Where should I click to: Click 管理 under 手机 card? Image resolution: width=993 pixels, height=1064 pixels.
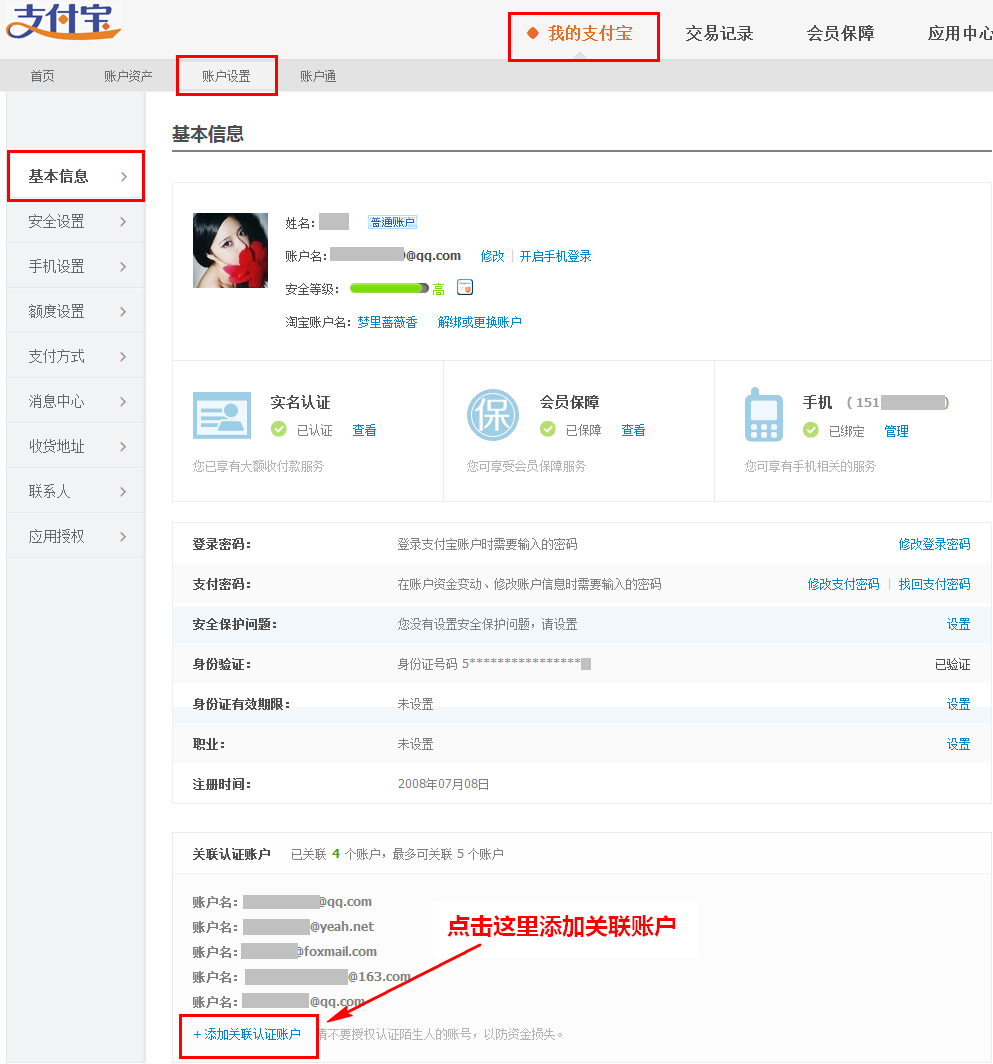click(x=896, y=431)
